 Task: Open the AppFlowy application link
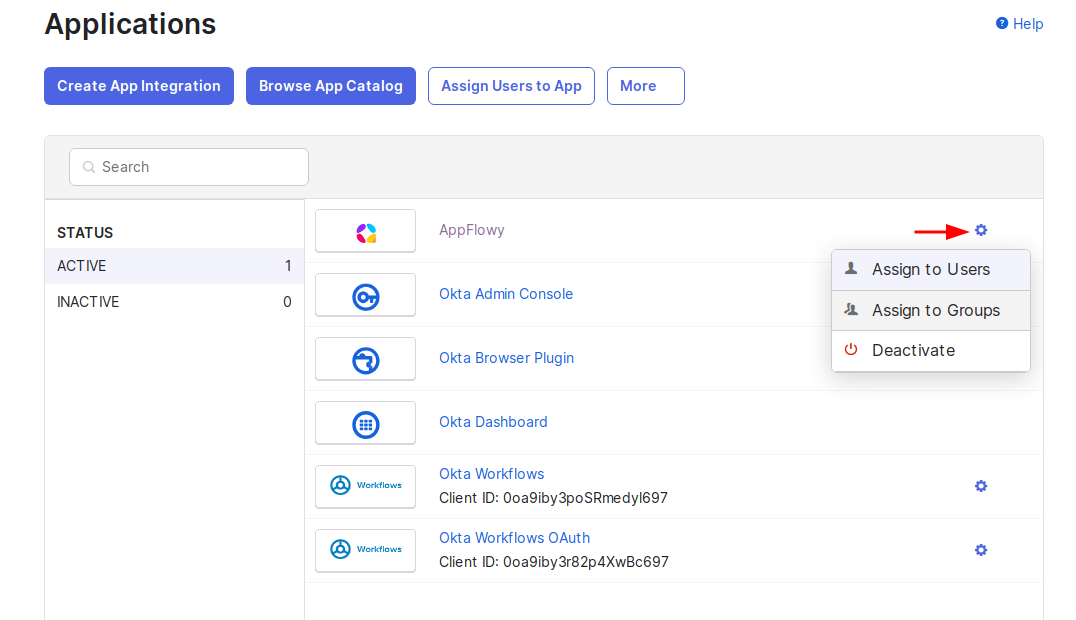(471, 230)
